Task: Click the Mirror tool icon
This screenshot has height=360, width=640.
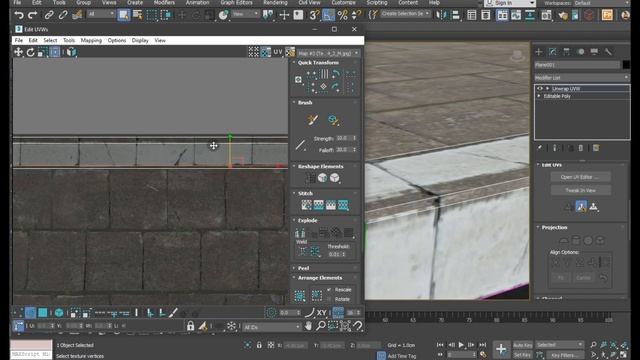Action: tap(441, 15)
